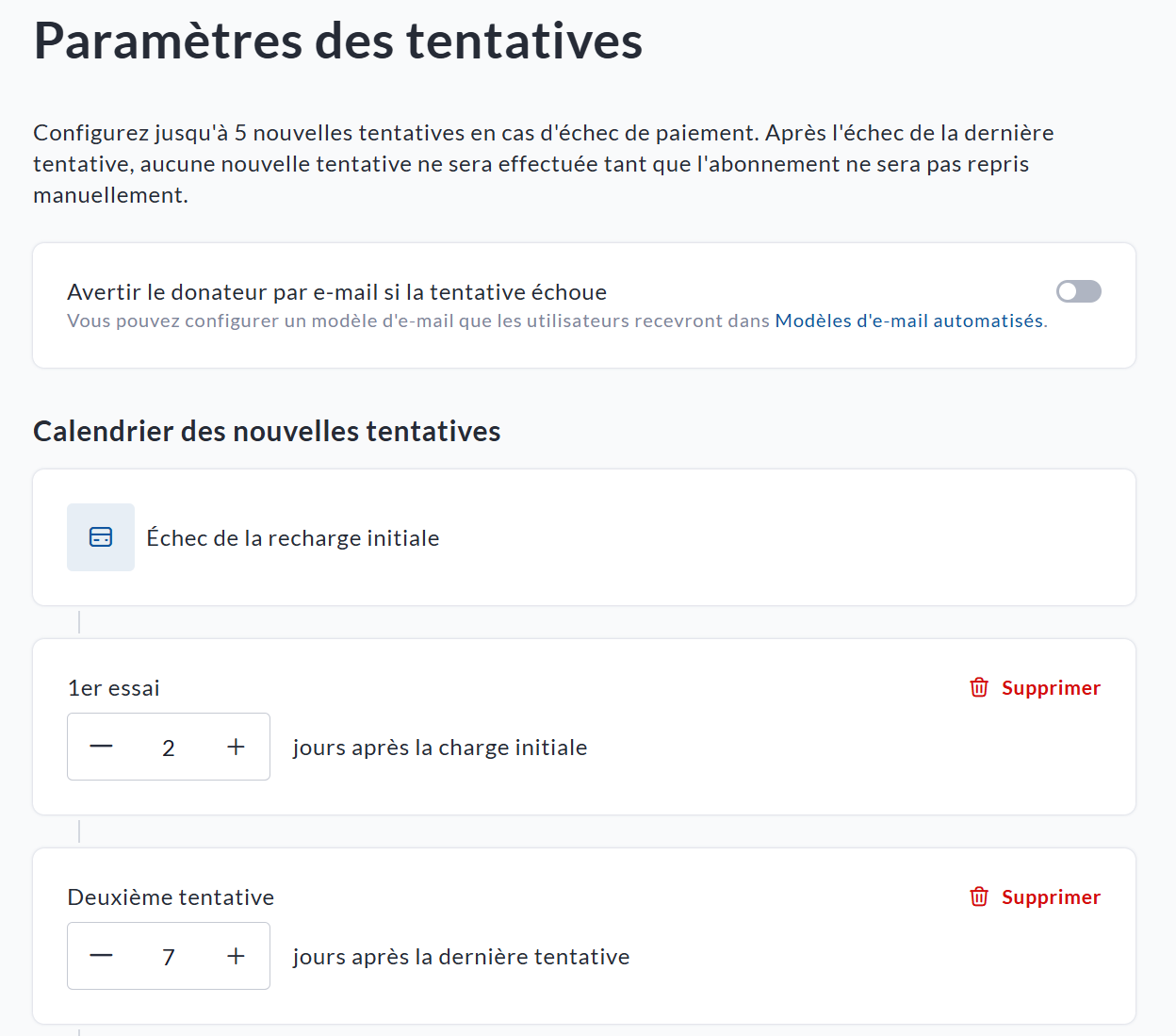
Task: Increase days for Deuxième tentative with plus
Action: (x=236, y=956)
